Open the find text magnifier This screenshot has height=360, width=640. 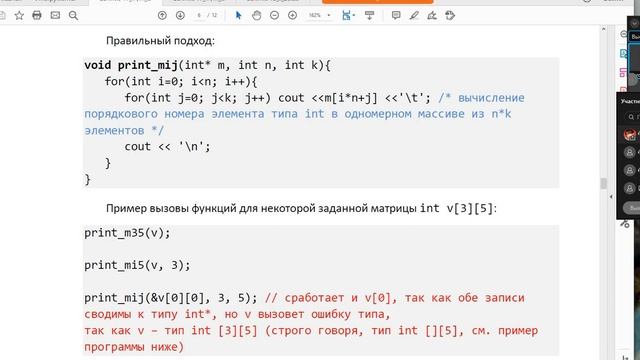(73, 16)
